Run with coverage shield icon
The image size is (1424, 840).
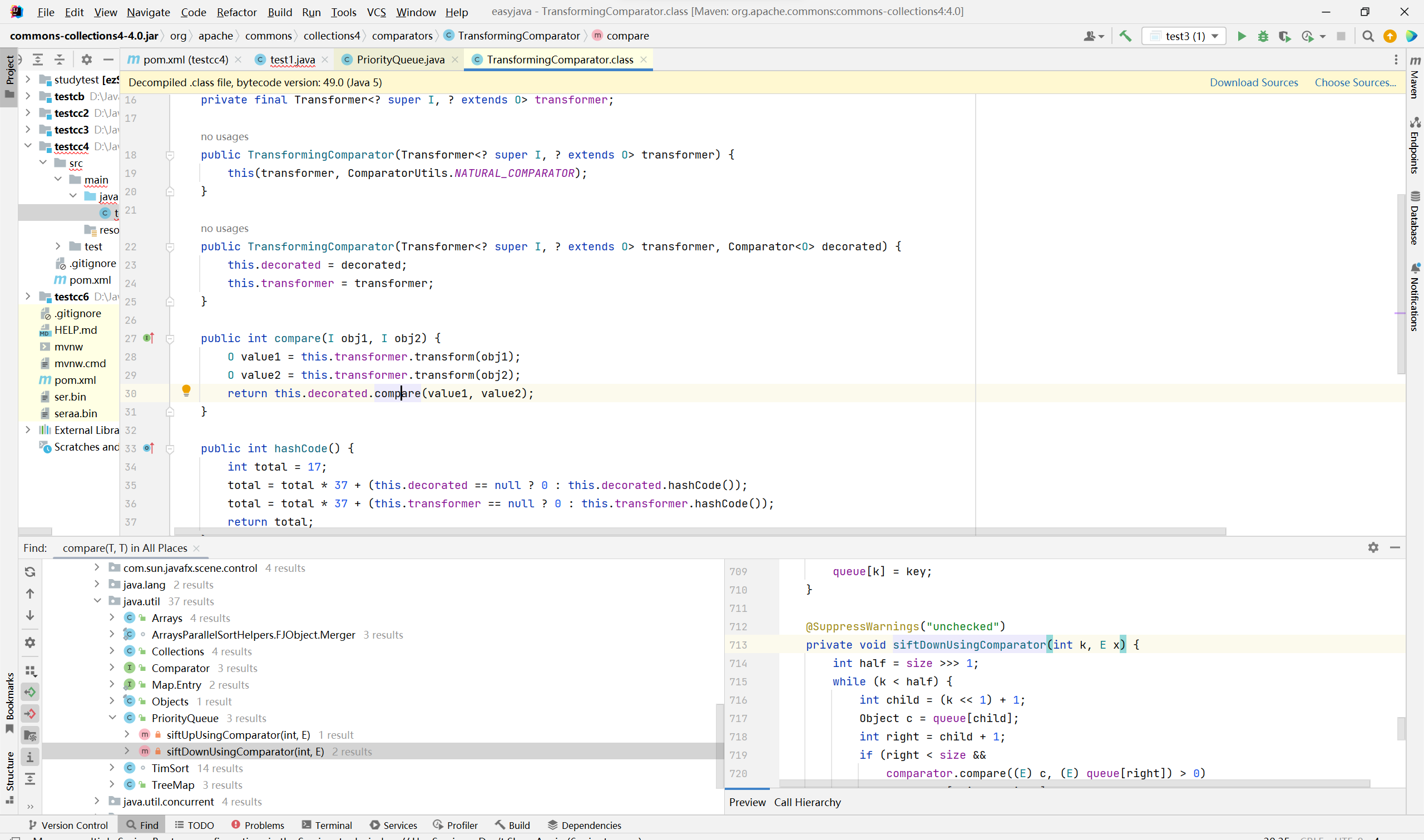[x=1284, y=36]
